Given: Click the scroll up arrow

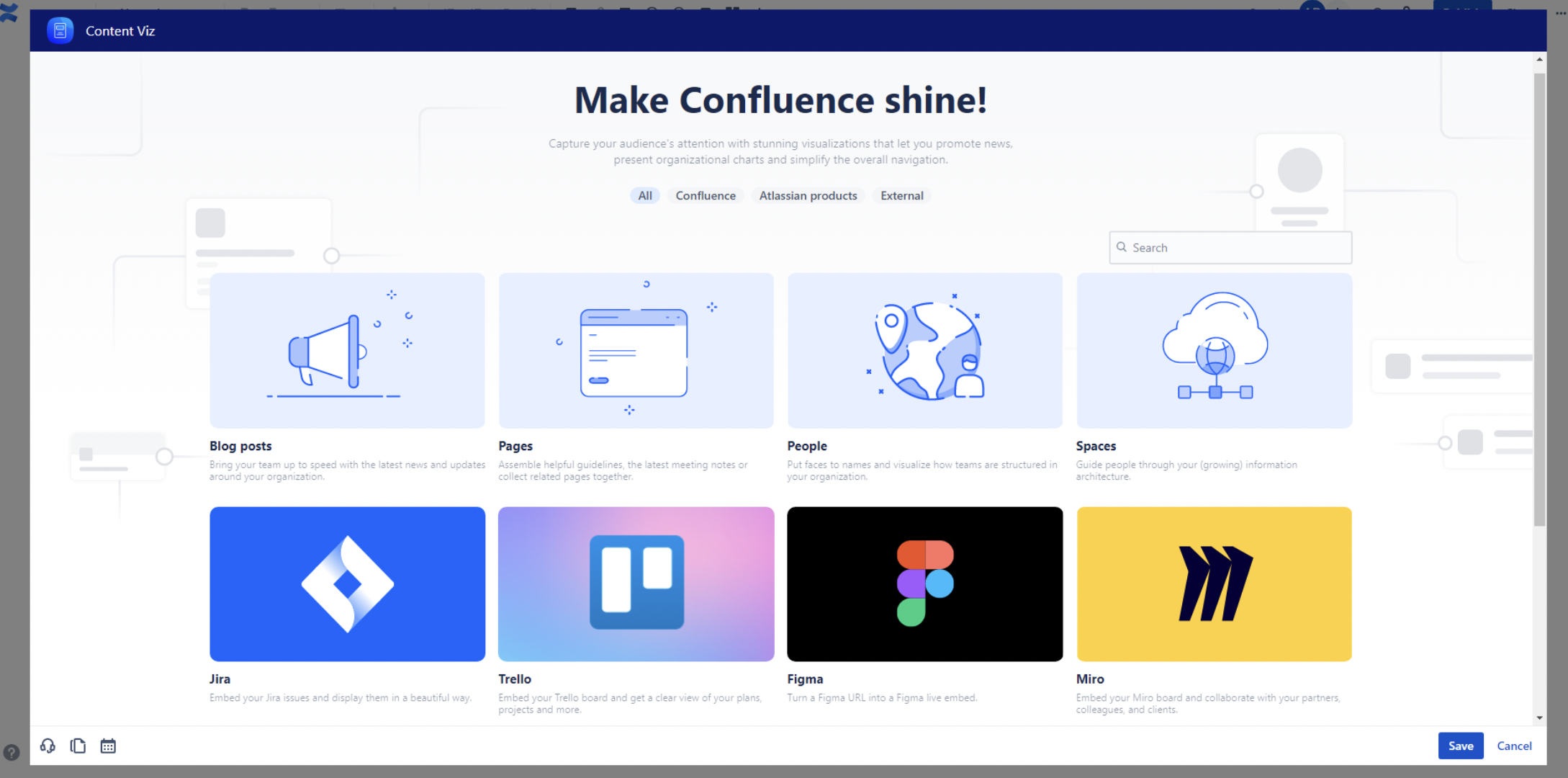Looking at the screenshot, I should pyautogui.click(x=1539, y=60).
